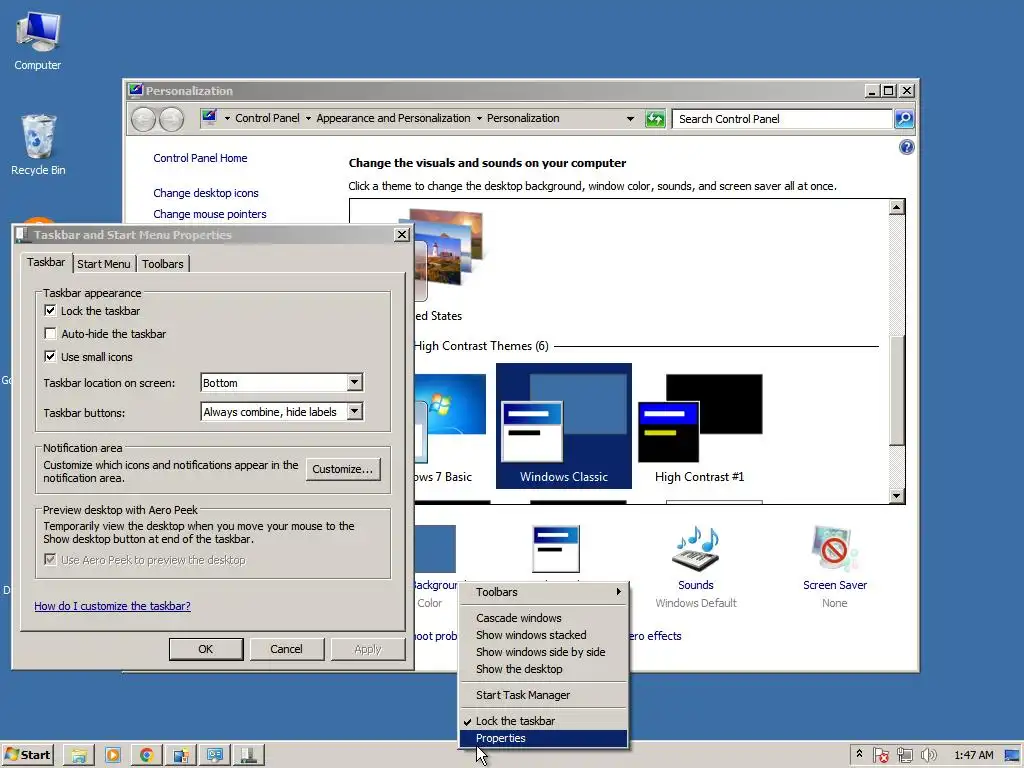
Task: Open Change mouse pointers link
Action: point(210,214)
